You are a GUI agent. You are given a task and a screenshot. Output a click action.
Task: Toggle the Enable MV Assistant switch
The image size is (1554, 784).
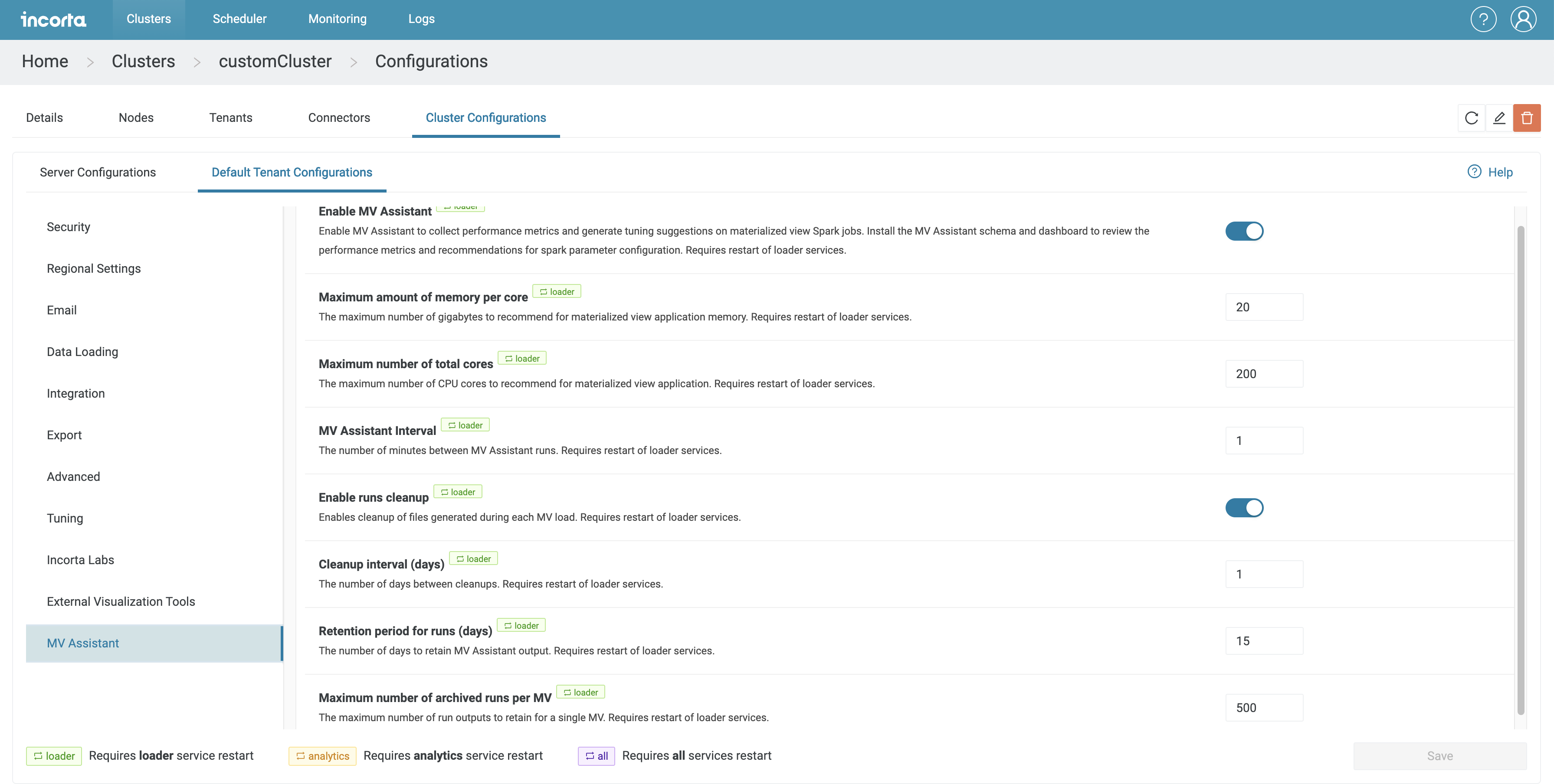[1245, 231]
